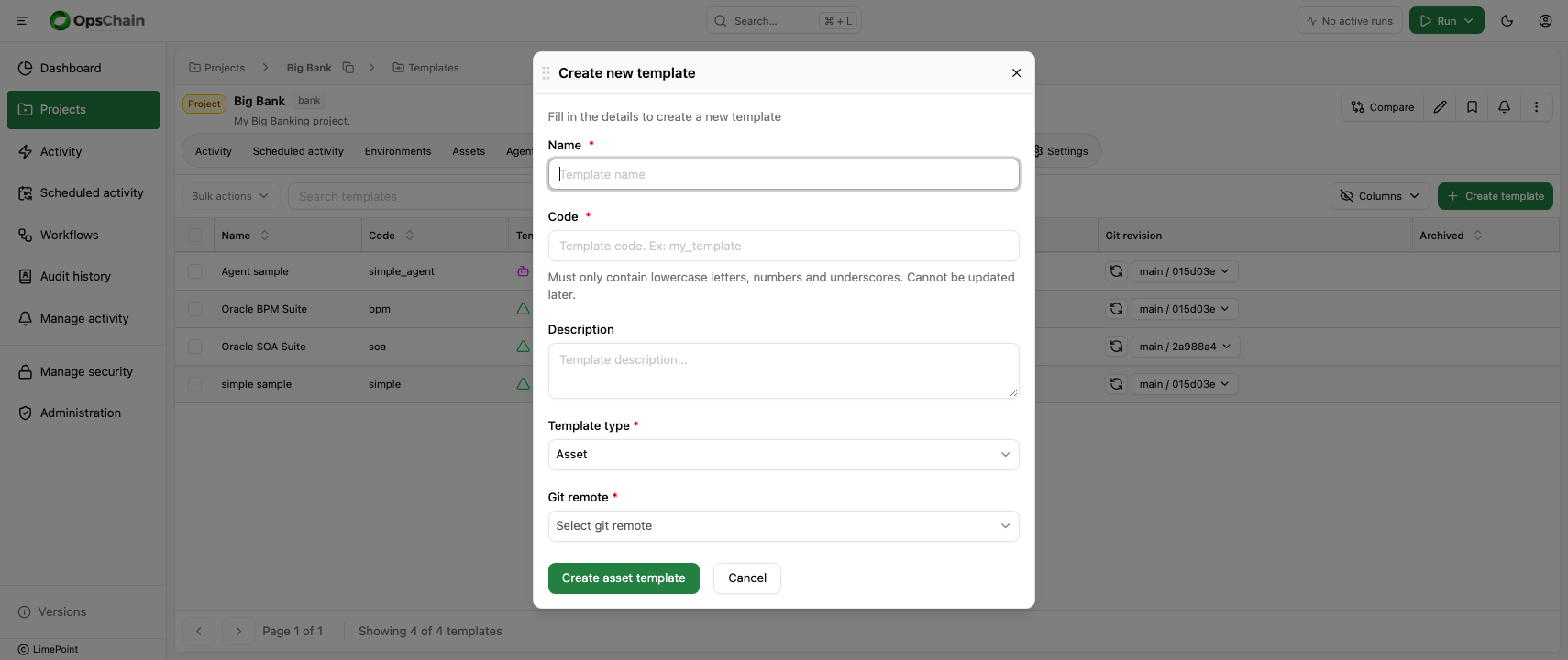This screenshot has height=660, width=1568.
Task: Check the Oracle SOA Suite row checkbox
Action: 194,346
